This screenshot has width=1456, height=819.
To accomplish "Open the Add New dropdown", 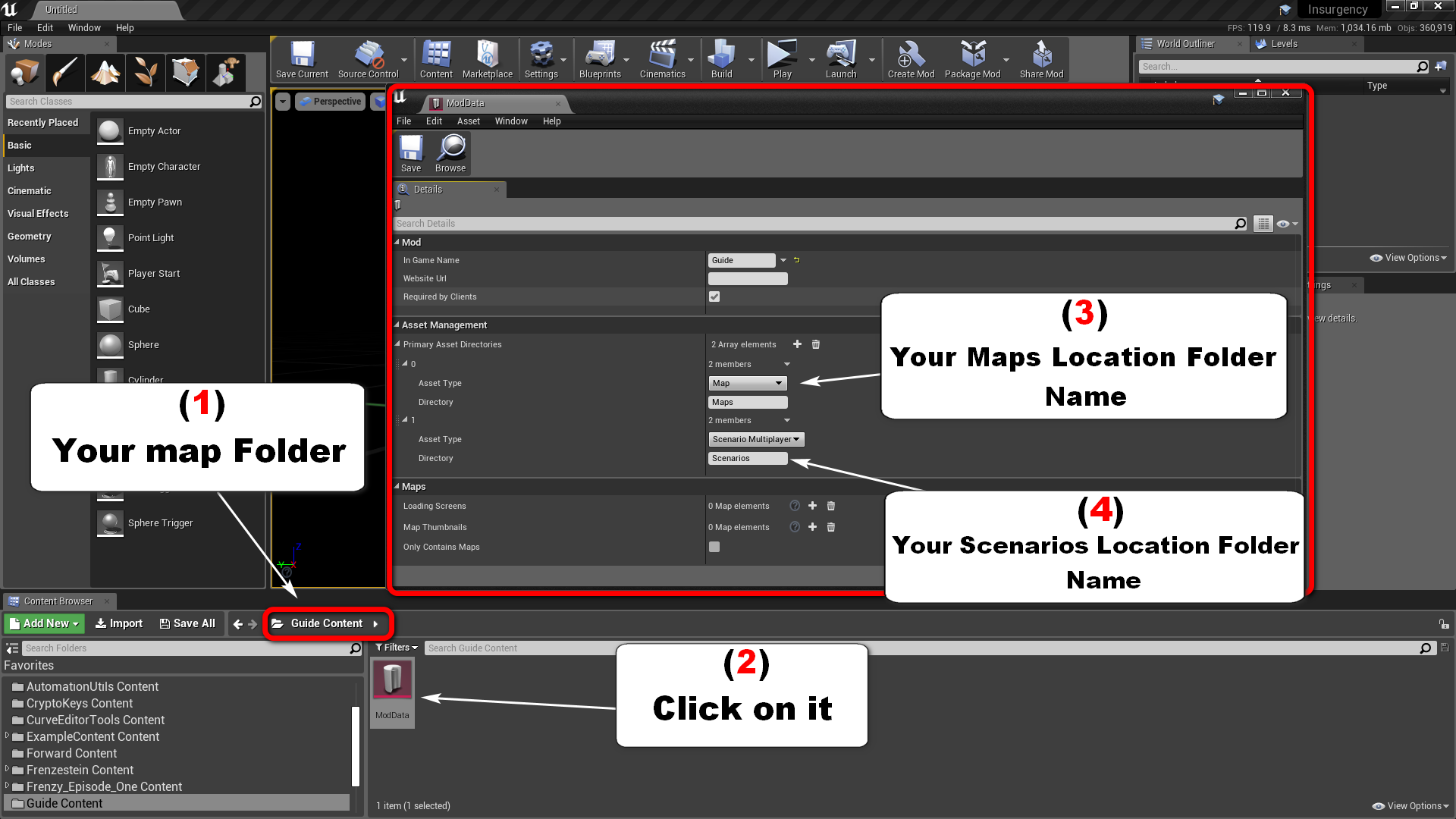I will coord(44,623).
